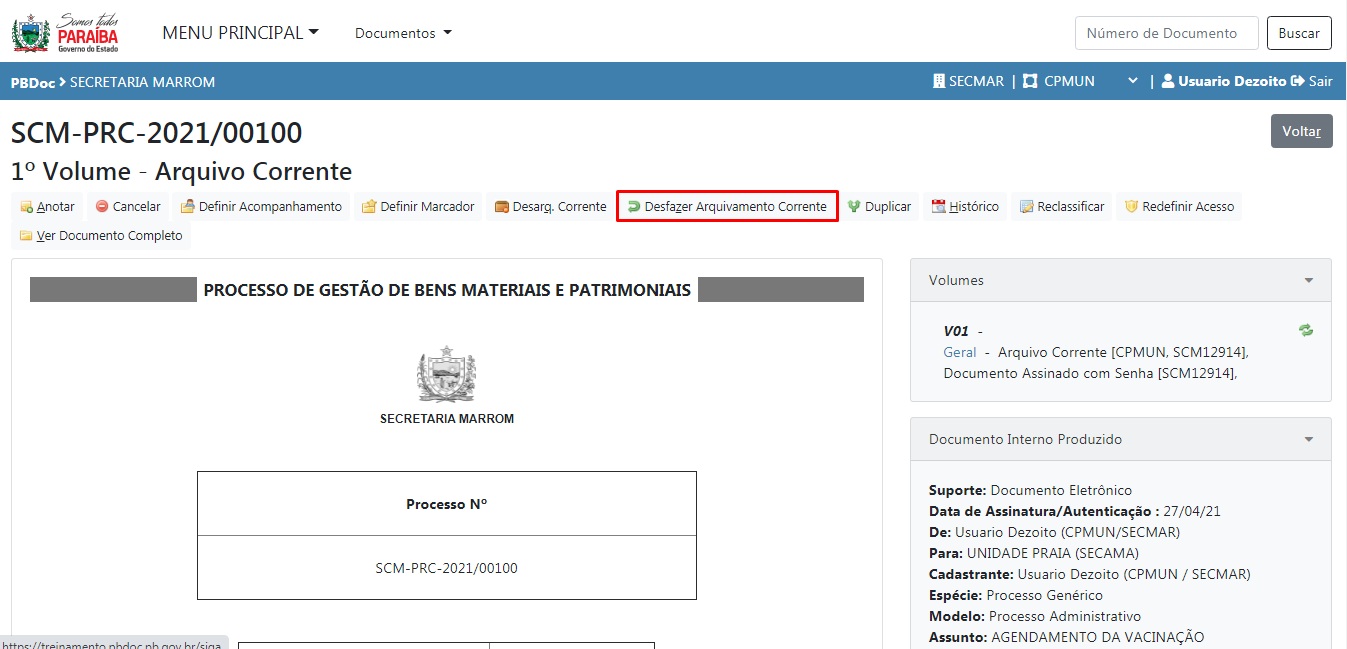Collapse the Documento Interno Produzido panel
The height and width of the screenshot is (649, 1347).
1309,440
